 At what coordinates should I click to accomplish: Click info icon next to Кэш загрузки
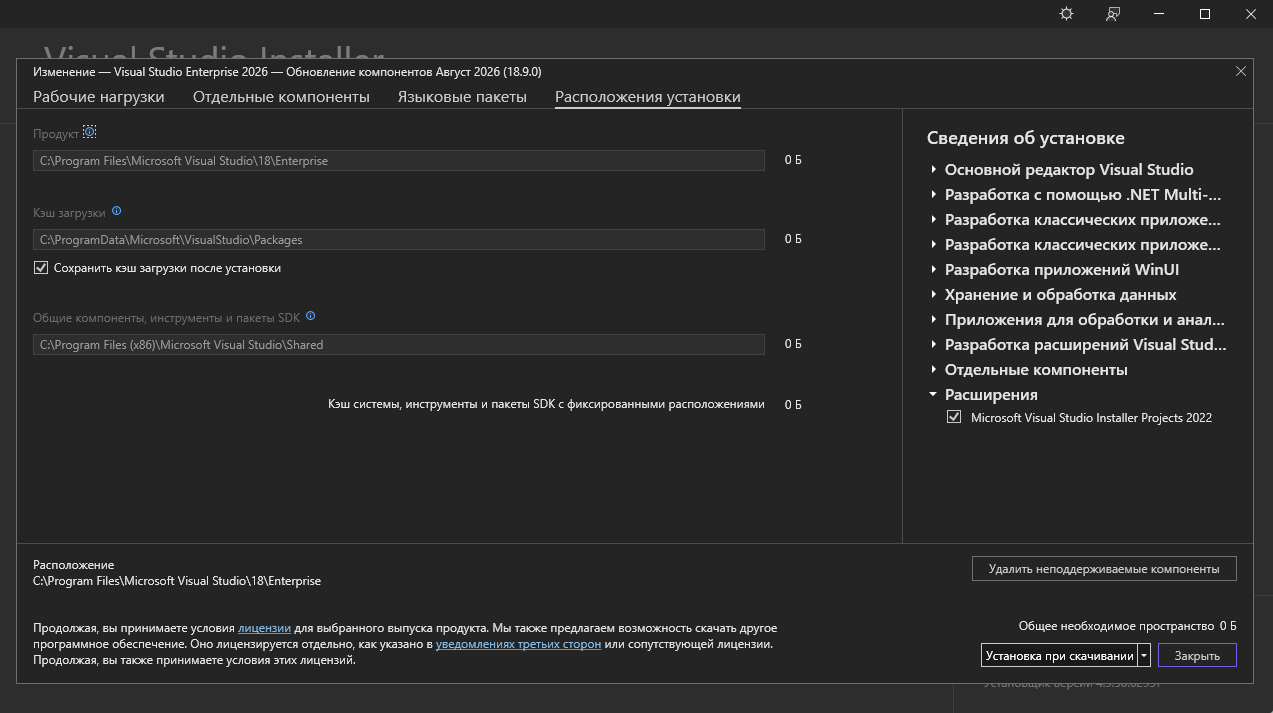click(x=117, y=212)
